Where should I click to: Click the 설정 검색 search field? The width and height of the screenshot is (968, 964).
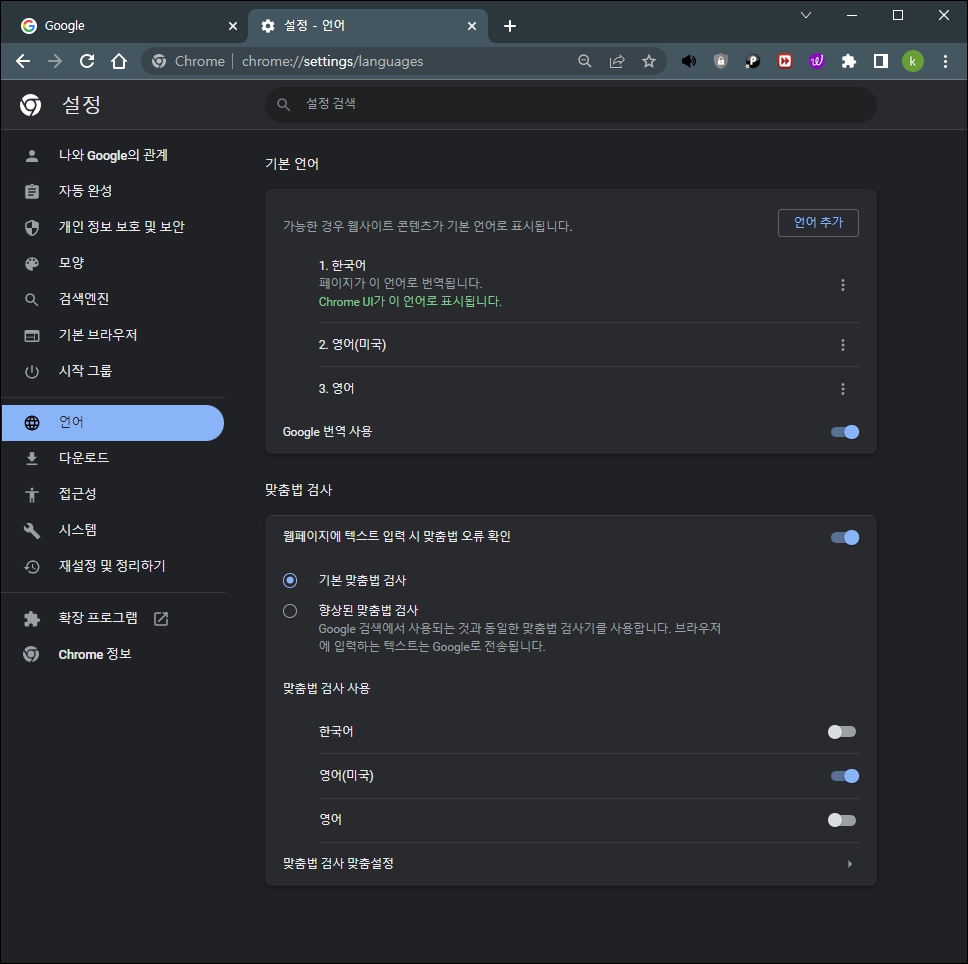pos(570,104)
